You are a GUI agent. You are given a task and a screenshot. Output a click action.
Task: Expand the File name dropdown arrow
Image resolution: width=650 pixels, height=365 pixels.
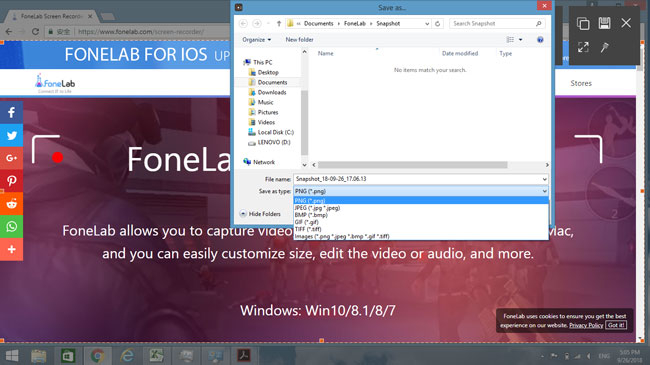pos(544,179)
